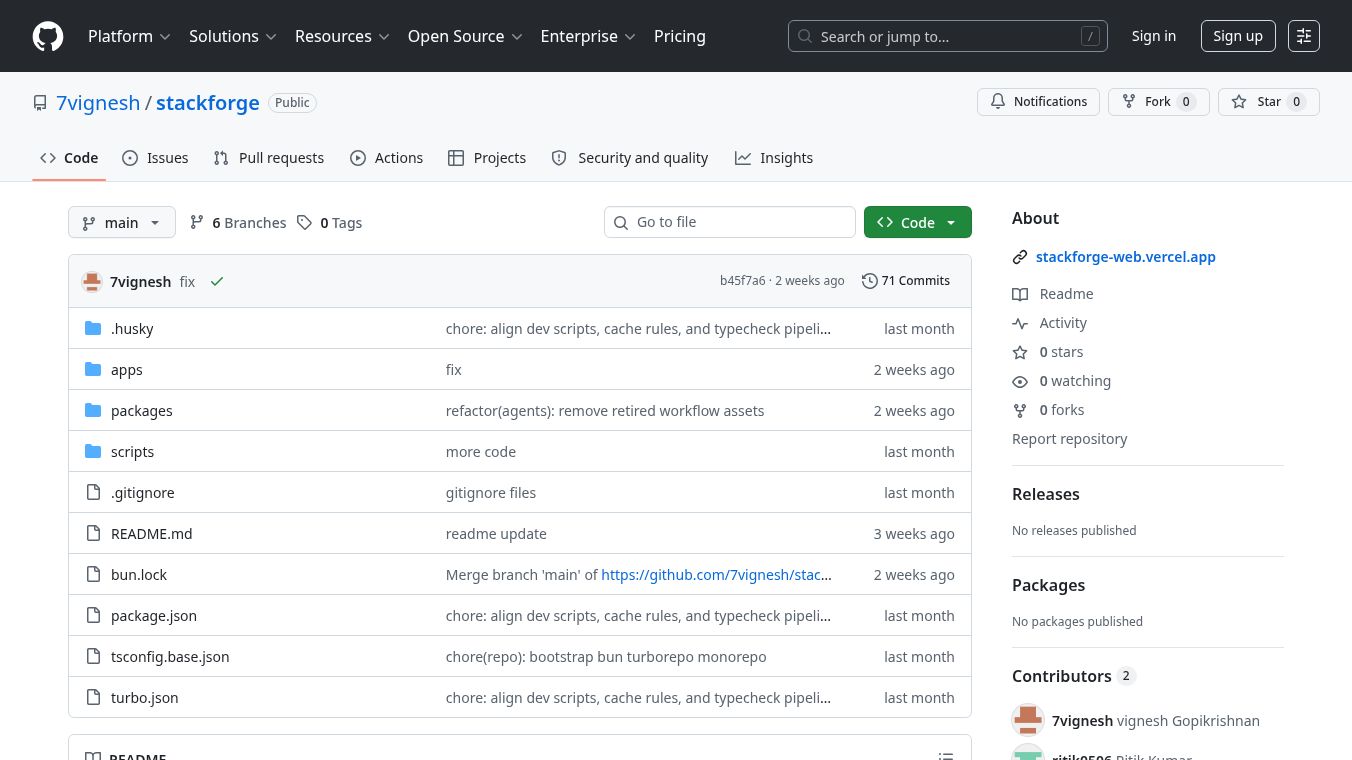Expand the main branch dropdown
The image size is (1352, 760).
click(x=122, y=223)
